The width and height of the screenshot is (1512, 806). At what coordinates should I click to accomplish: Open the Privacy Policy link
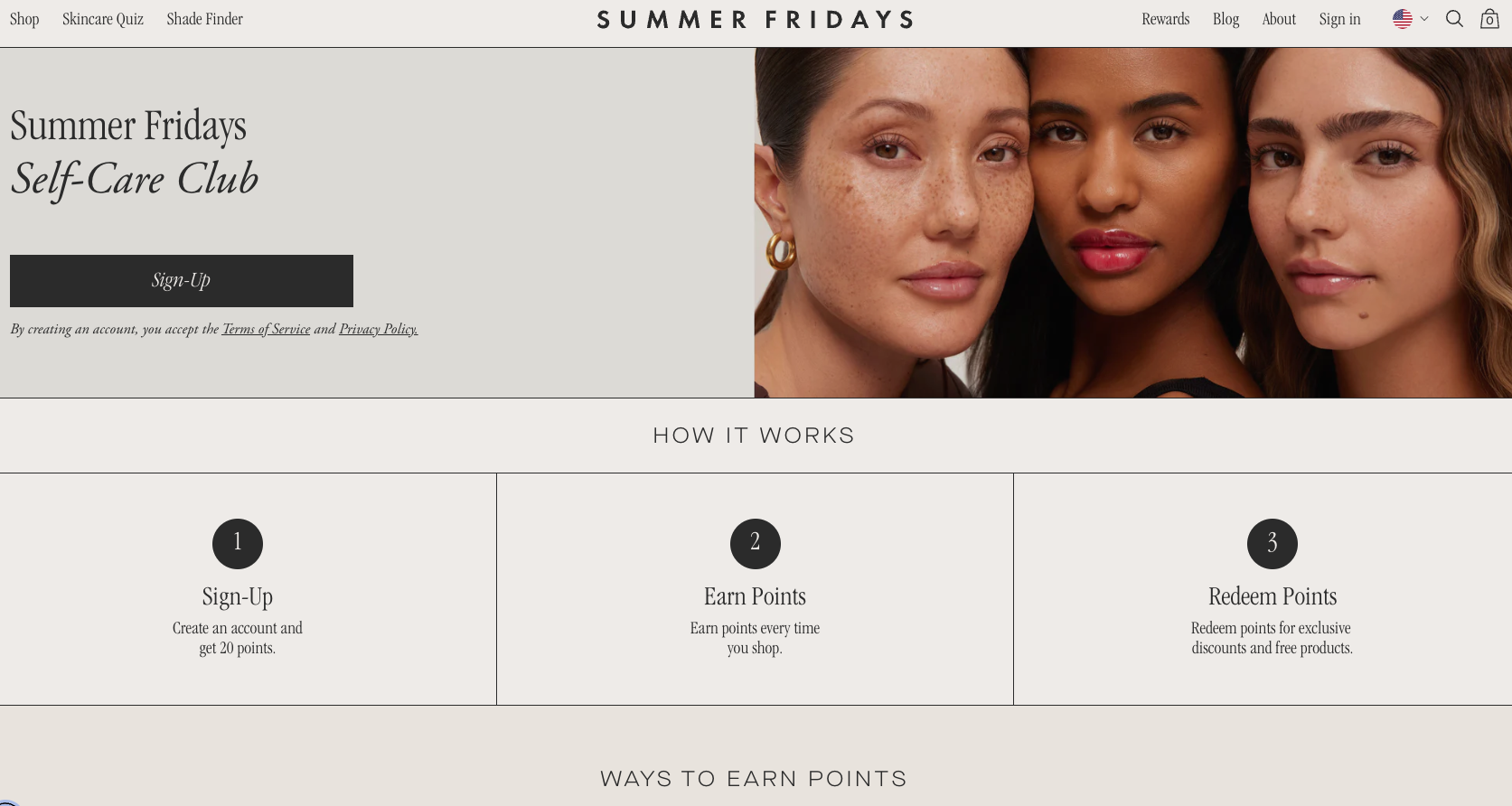click(379, 329)
